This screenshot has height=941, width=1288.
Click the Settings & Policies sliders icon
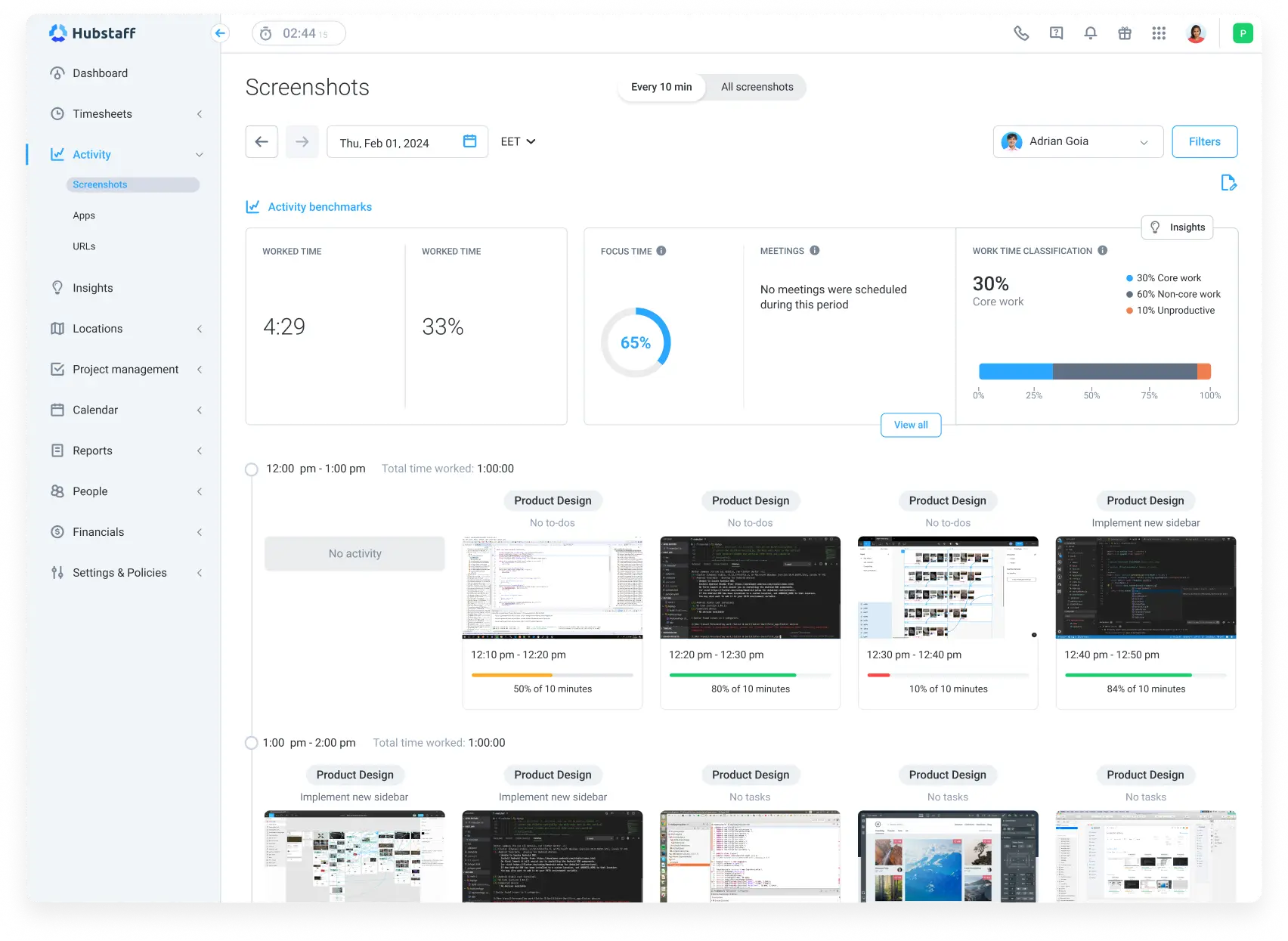(x=57, y=573)
